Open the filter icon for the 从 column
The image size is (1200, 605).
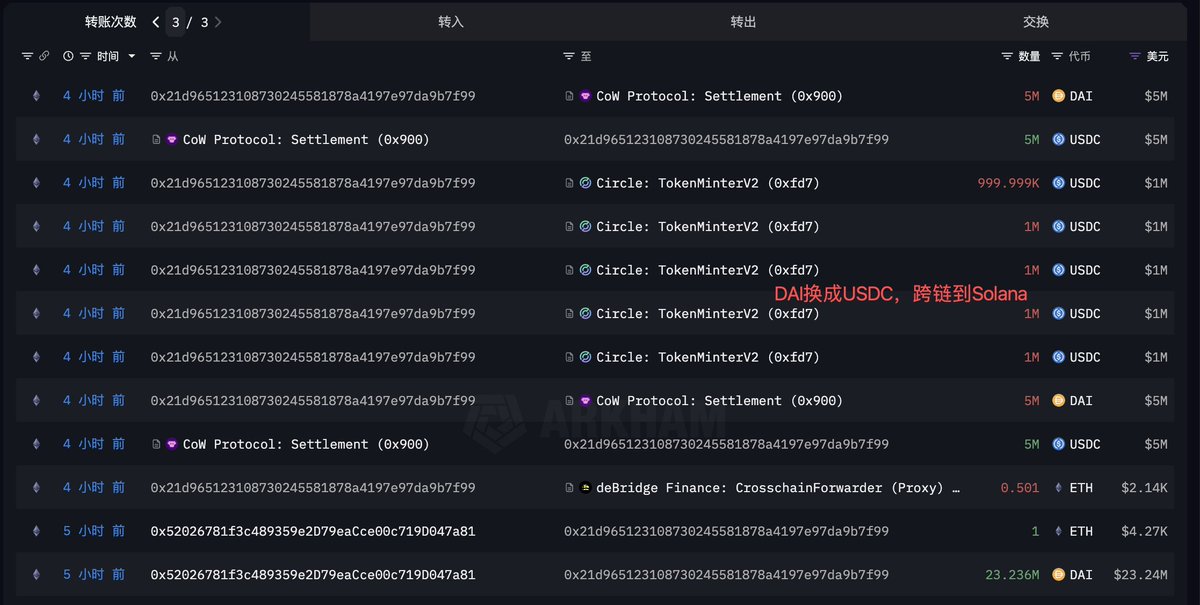[156, 57]
